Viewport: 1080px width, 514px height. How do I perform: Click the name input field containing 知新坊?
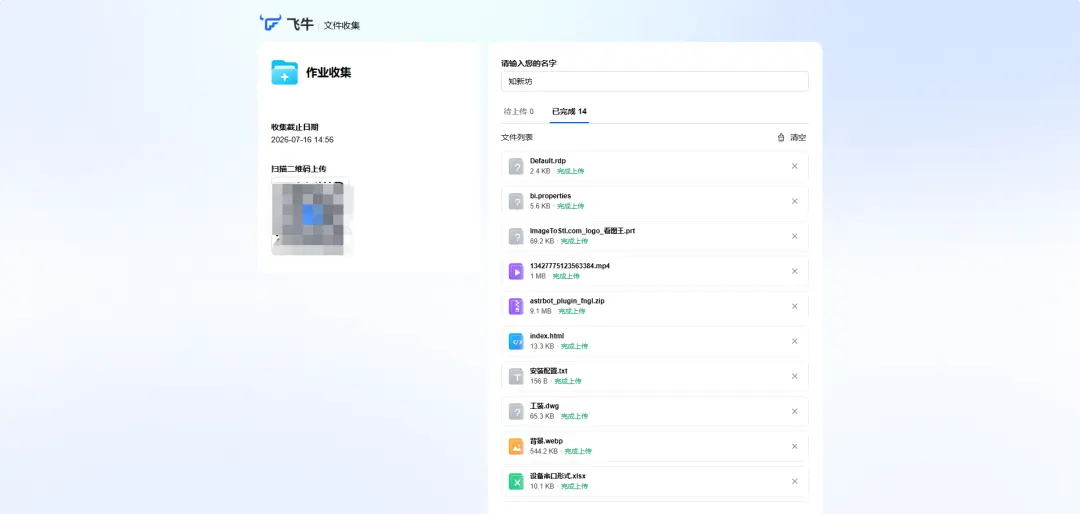pyautogui.click(x=654, y=81)
